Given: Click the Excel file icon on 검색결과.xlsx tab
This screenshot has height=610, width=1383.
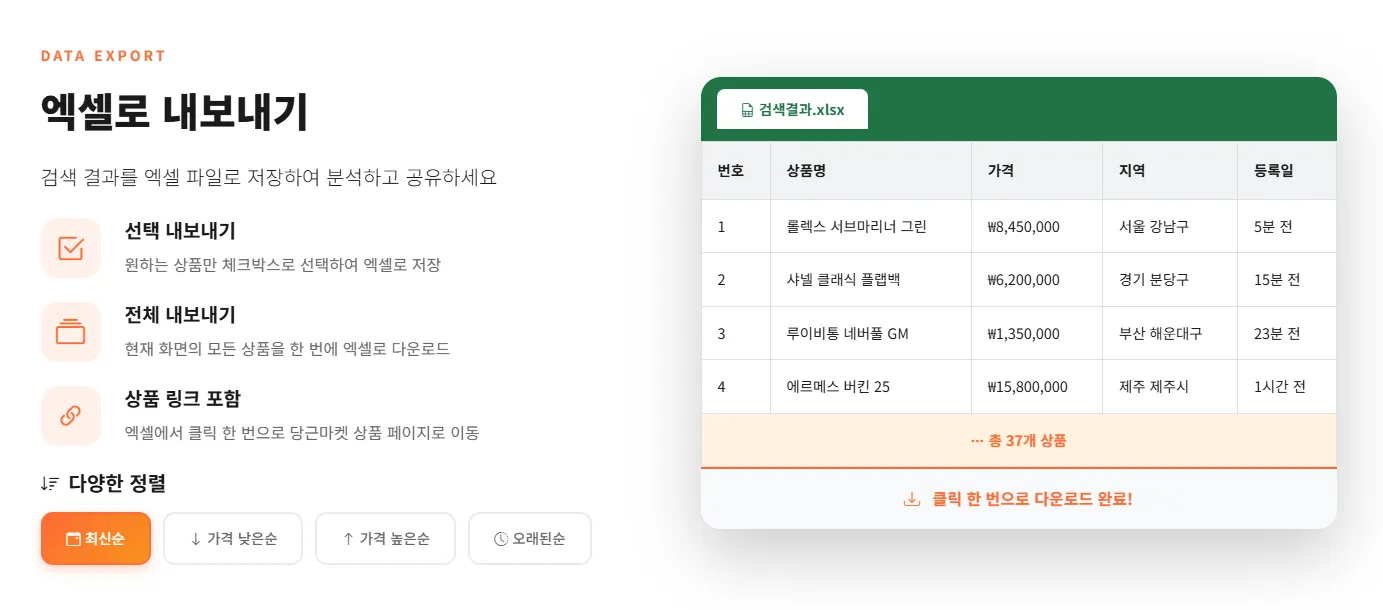Looking at the screenshot, I should tap(748, 110).
